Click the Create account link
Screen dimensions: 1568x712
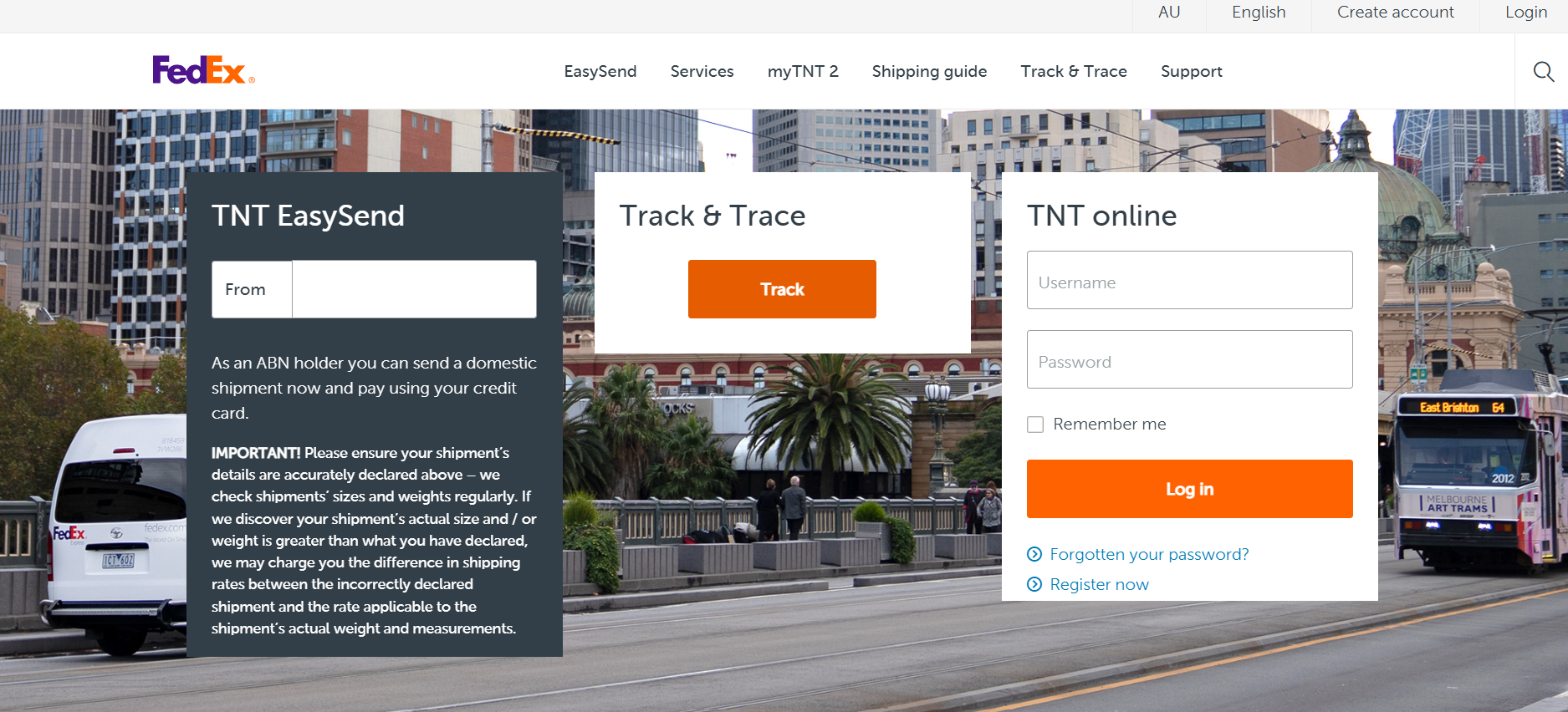(x=1396, y=13)
